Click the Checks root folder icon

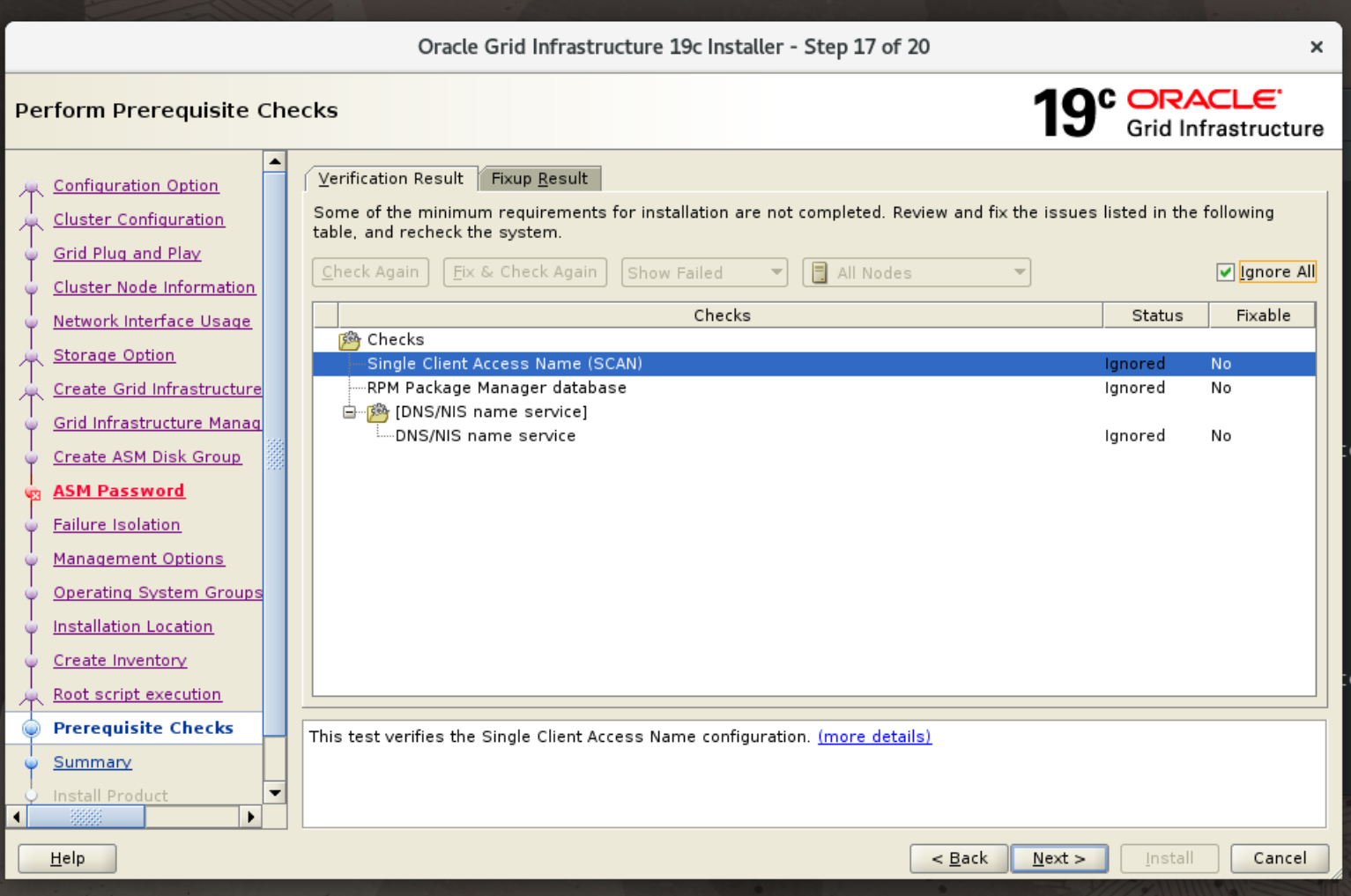click(350, 340)
